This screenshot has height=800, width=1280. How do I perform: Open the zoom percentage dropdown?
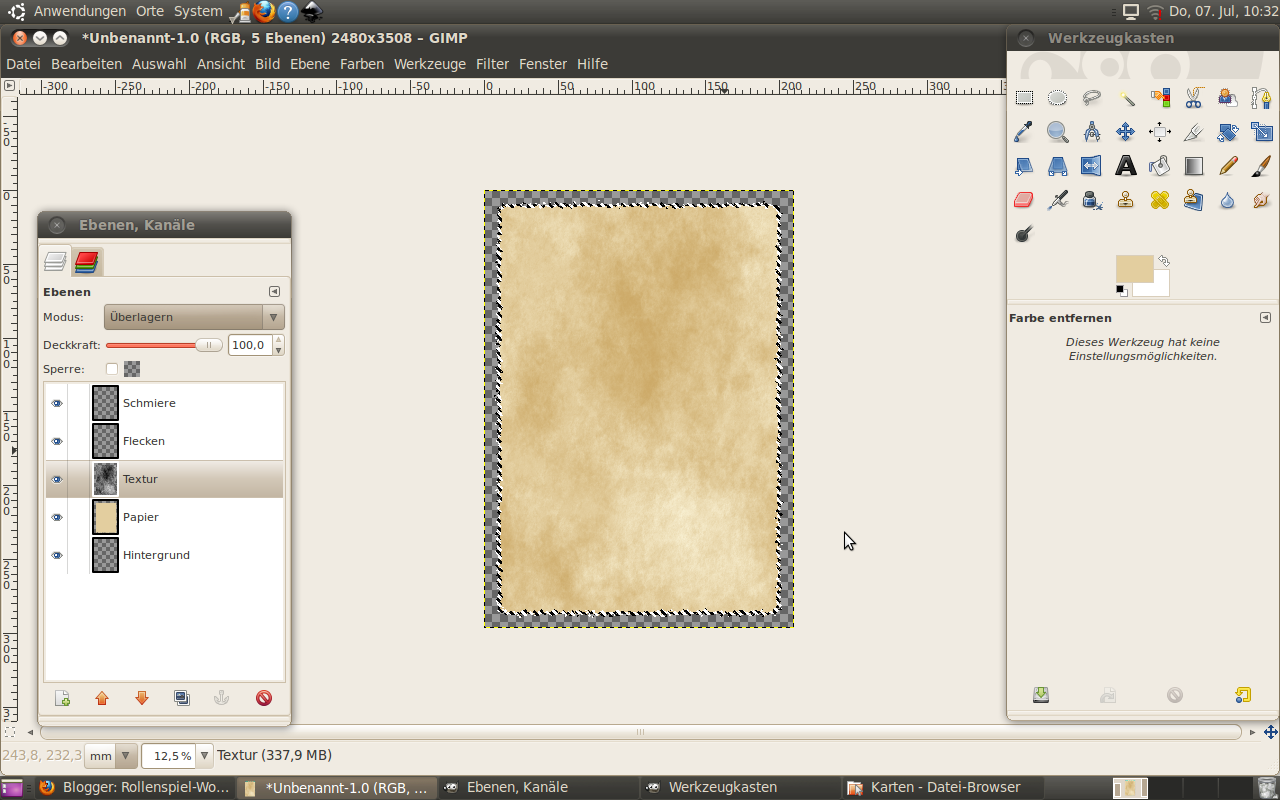[204, 756]
